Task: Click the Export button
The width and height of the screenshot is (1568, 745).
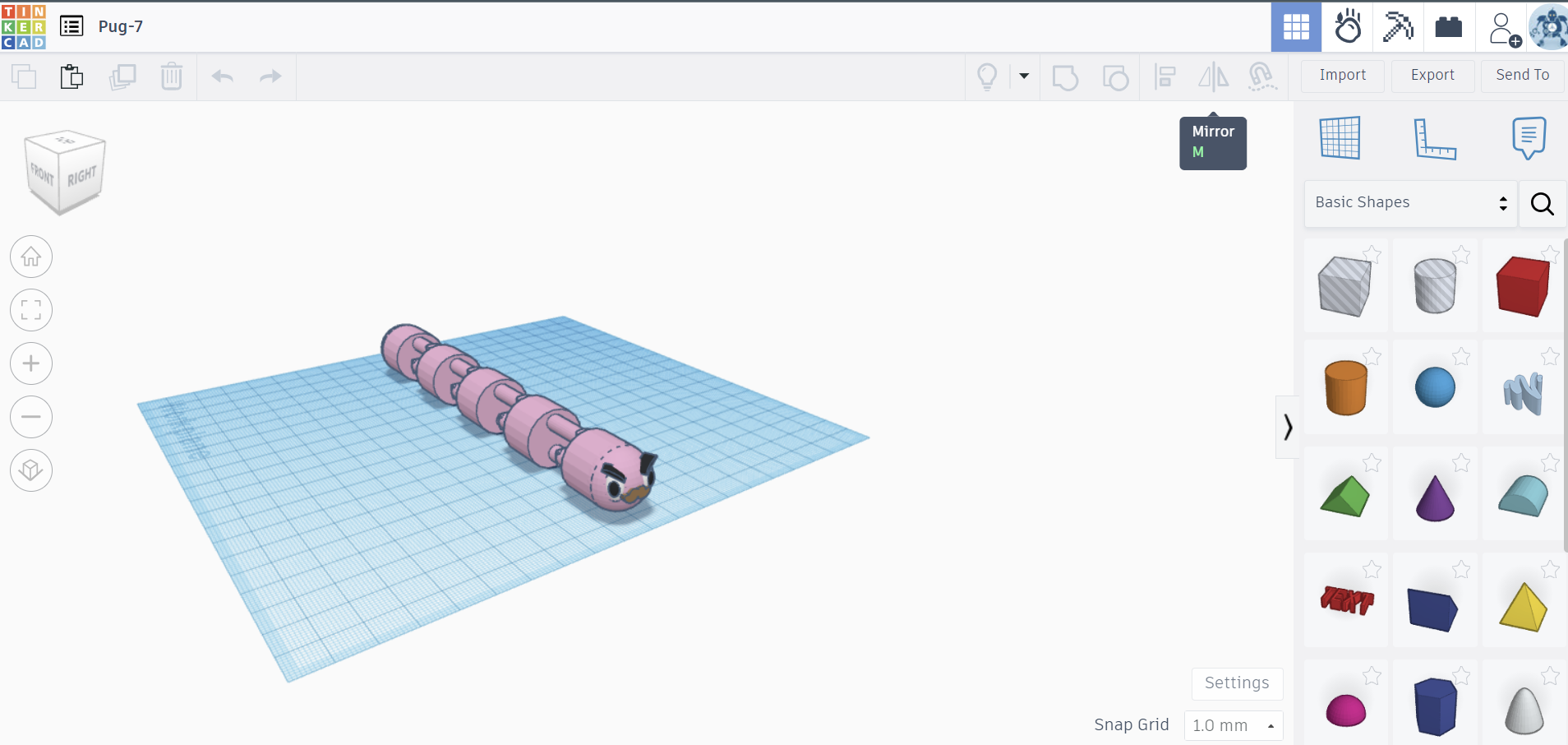Action: (x=1432, y=76)
